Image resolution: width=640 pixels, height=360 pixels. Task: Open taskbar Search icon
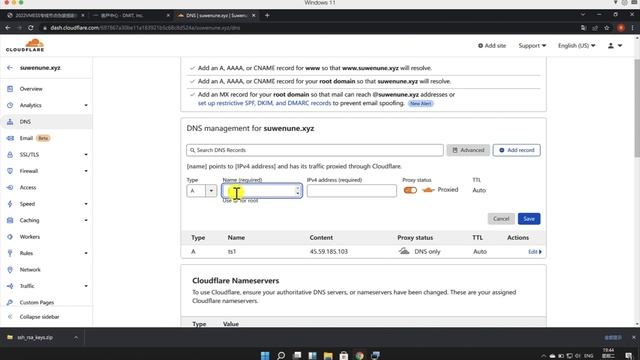click(281, 356)
